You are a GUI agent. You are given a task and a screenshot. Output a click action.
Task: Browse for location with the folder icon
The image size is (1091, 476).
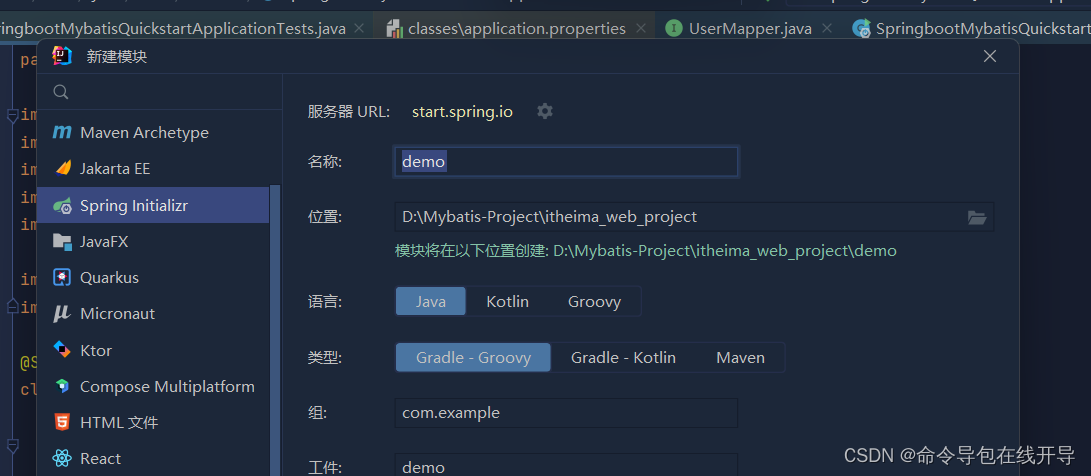click(x=977, y=217)
